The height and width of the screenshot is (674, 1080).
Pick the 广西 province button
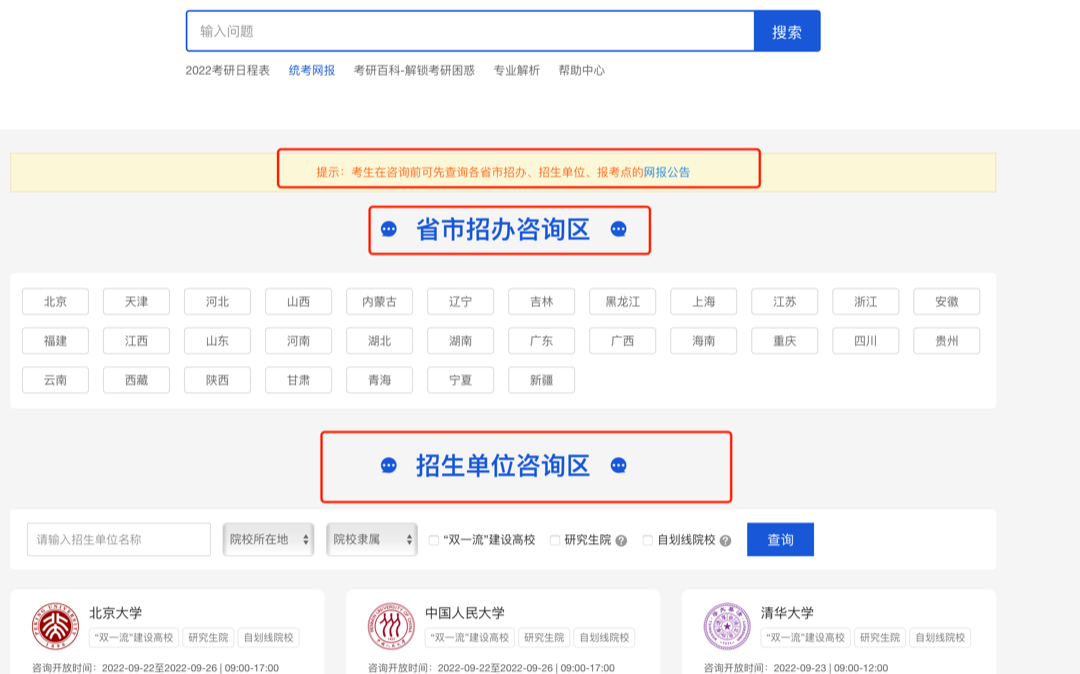tap(623, 341)
